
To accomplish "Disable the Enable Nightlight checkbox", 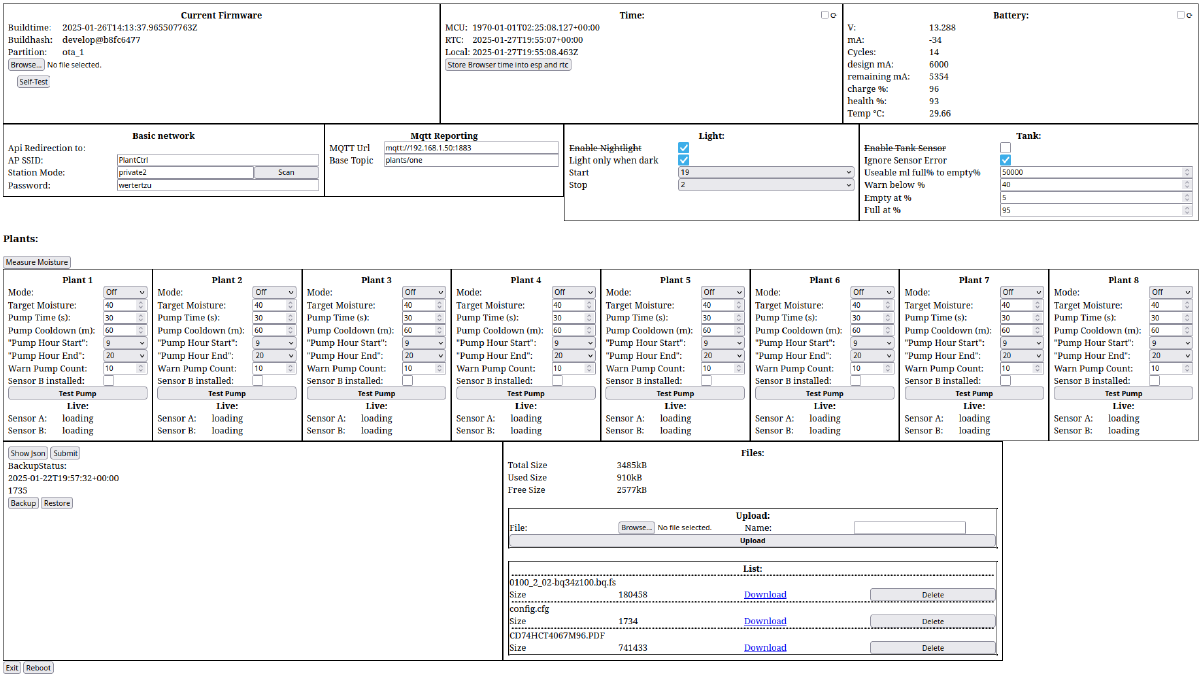I will 684,147.
